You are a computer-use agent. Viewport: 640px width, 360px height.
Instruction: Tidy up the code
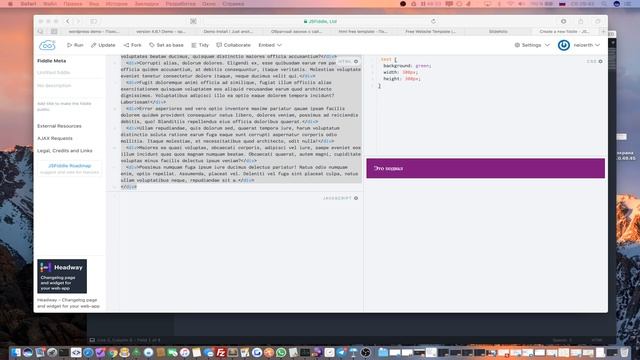200,45
